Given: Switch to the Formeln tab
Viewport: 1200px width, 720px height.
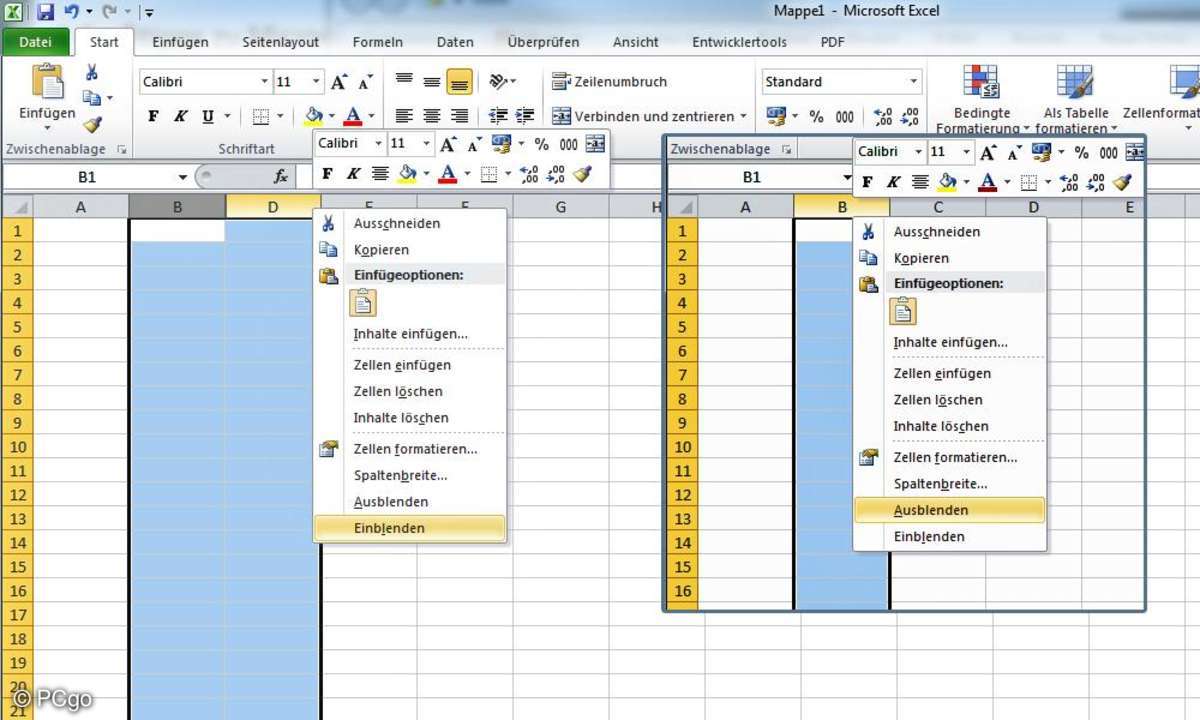Looking at the screenshot, I should coord(378,42).
